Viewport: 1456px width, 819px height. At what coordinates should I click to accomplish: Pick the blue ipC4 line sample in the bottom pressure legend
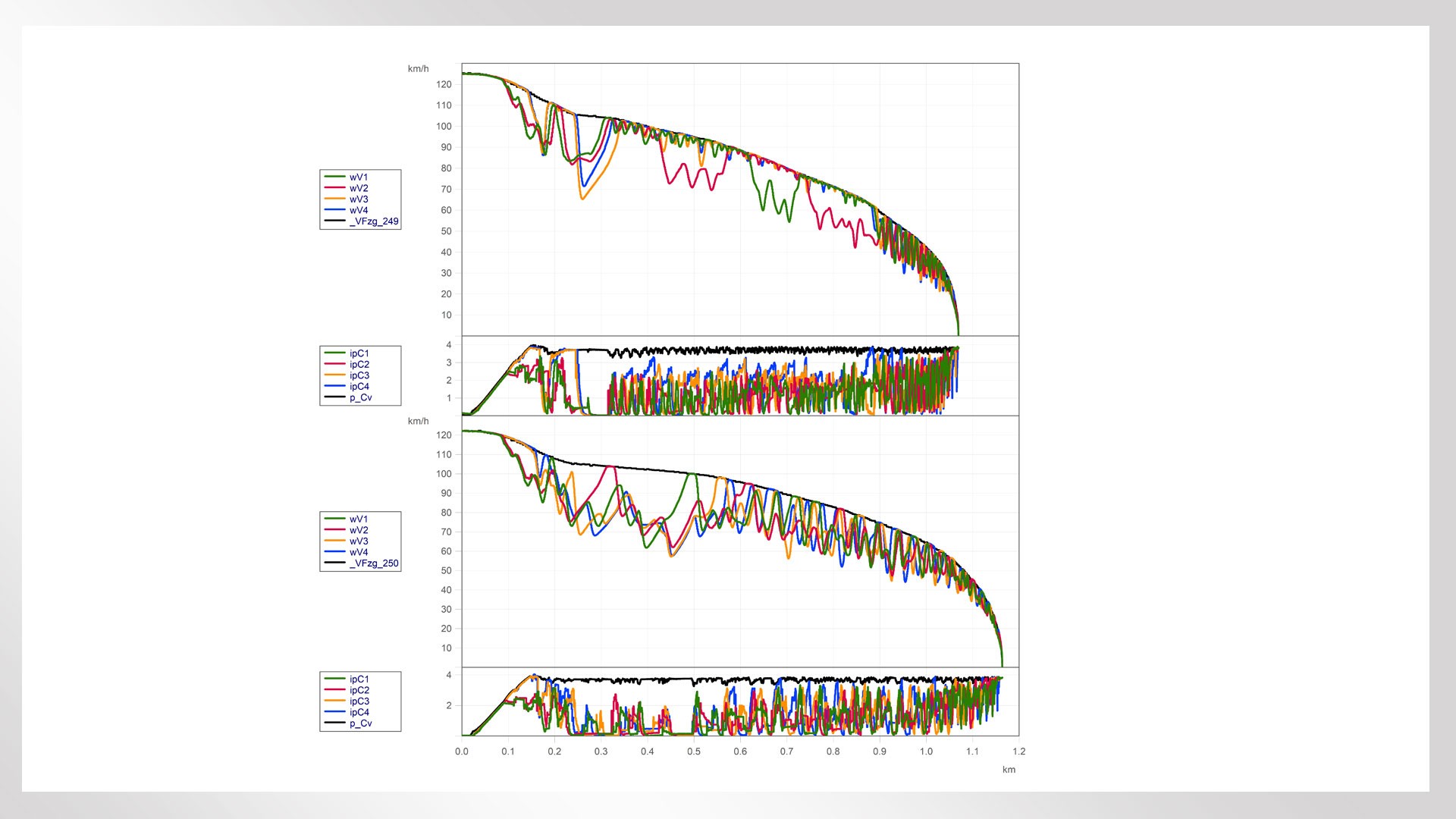click(x=335, y=712)
